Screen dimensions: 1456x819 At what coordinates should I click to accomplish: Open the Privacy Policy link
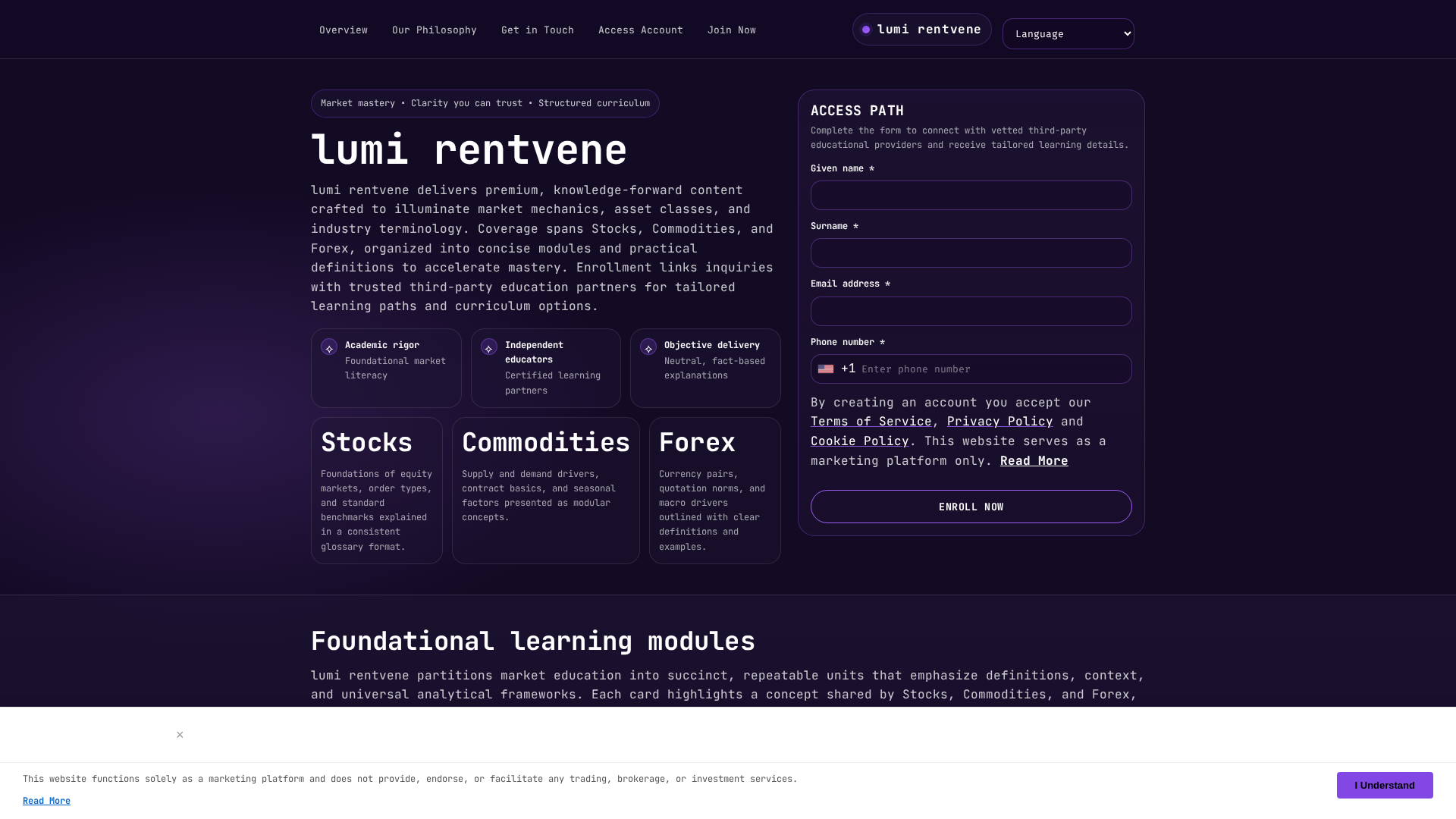999,422
